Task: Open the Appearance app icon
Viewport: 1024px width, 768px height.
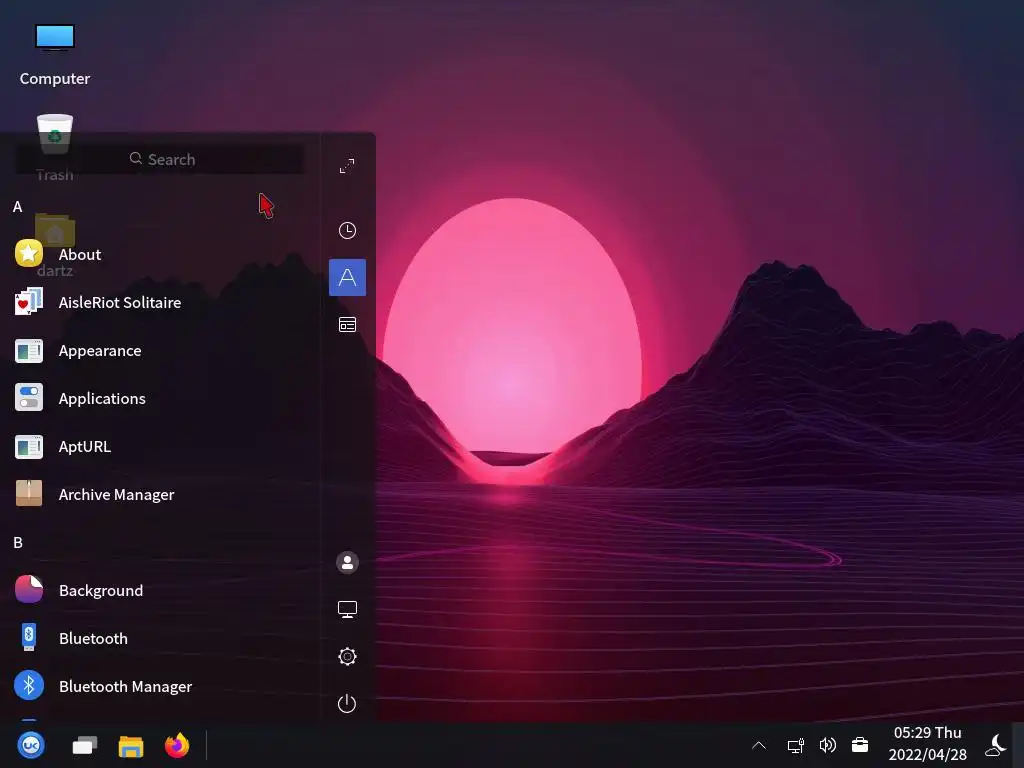Action: (29, 351)
